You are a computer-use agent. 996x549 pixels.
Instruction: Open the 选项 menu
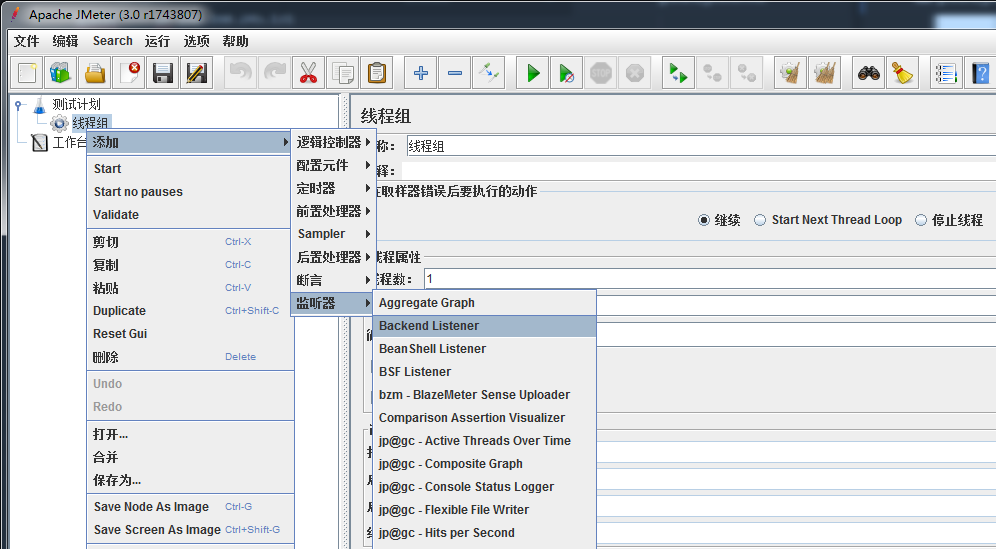(196, 41)
